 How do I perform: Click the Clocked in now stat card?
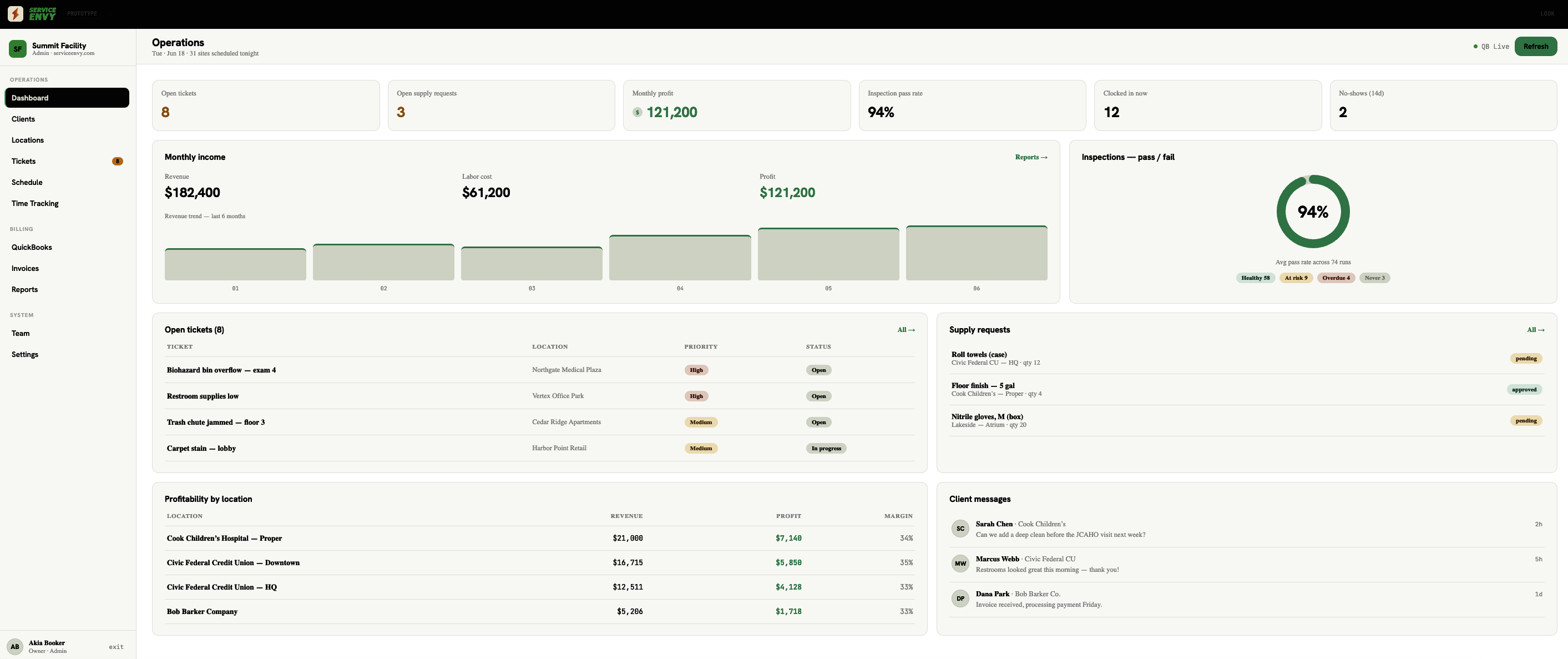1208,105
